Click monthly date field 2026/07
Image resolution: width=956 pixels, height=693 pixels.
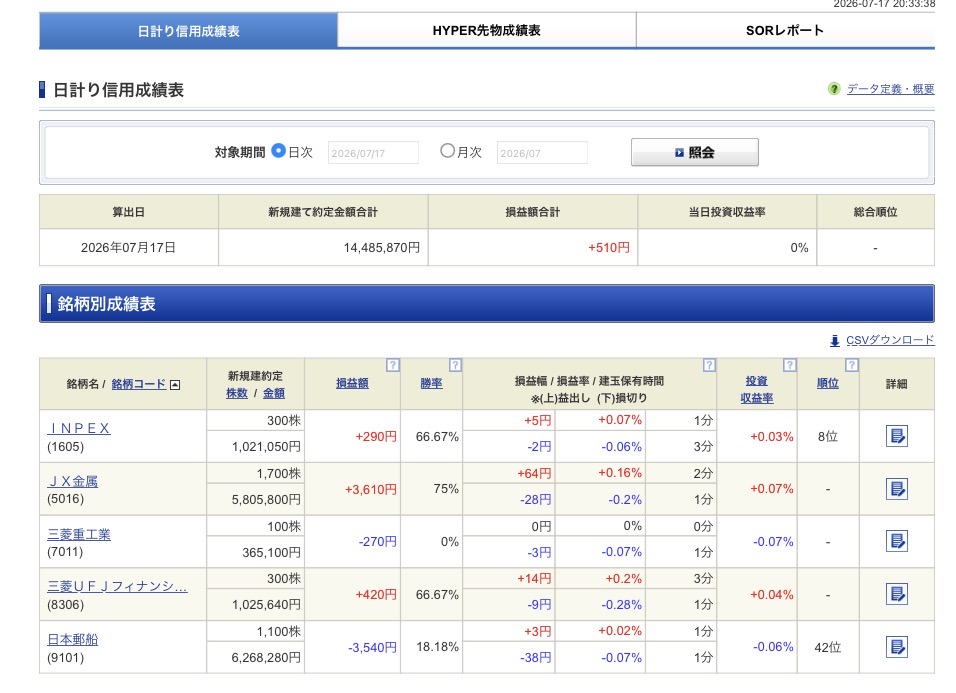[542, 153]
